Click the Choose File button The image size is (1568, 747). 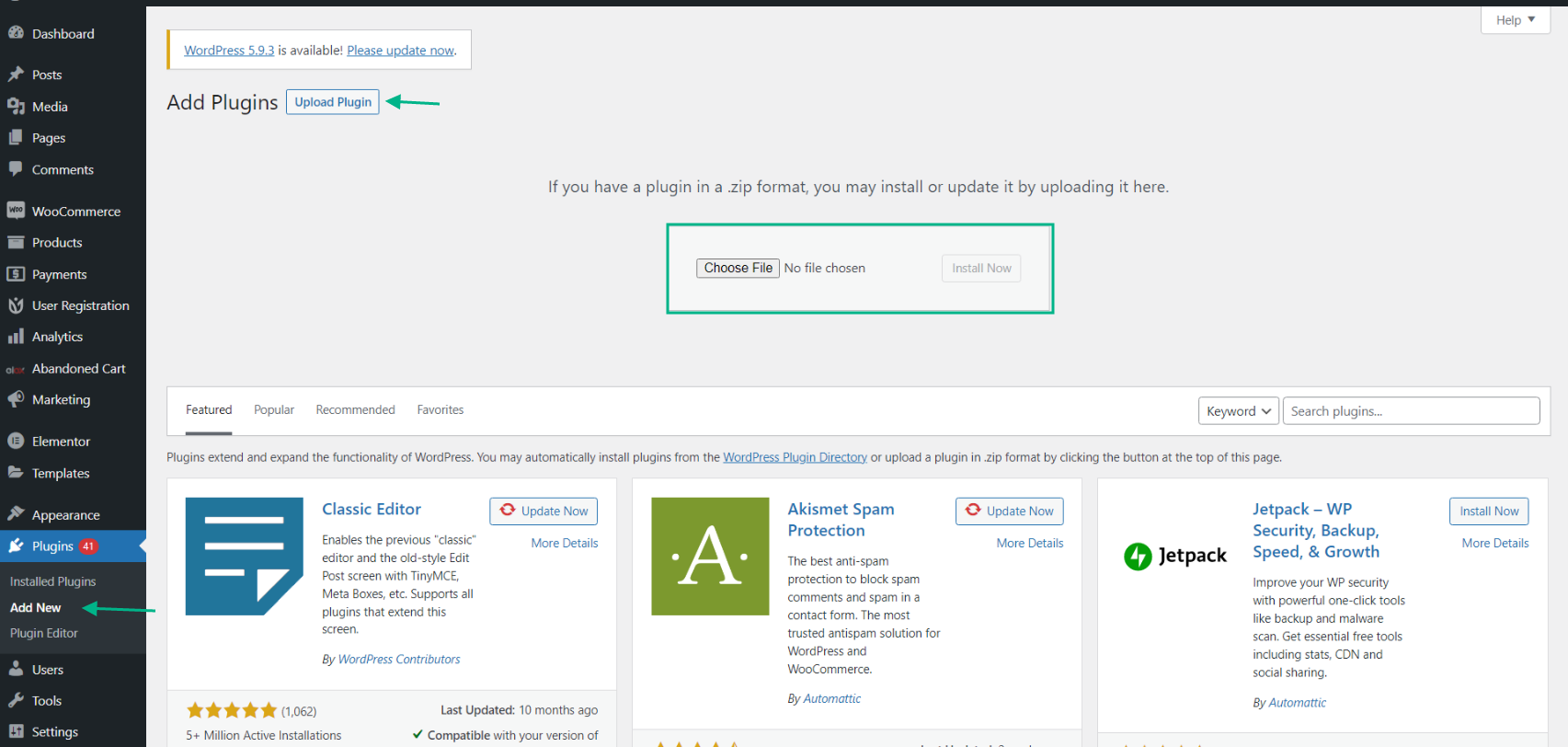738,268
